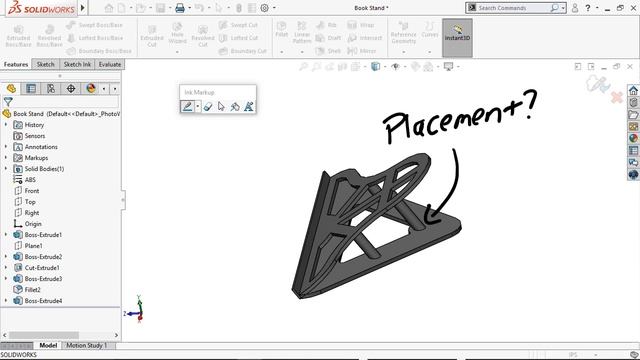Open the View Orientation cube icon

376,66
